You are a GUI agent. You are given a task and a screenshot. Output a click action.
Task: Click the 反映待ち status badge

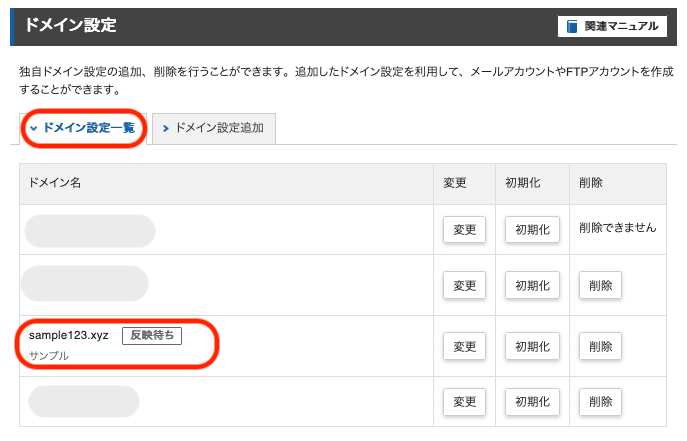[152, 335]
